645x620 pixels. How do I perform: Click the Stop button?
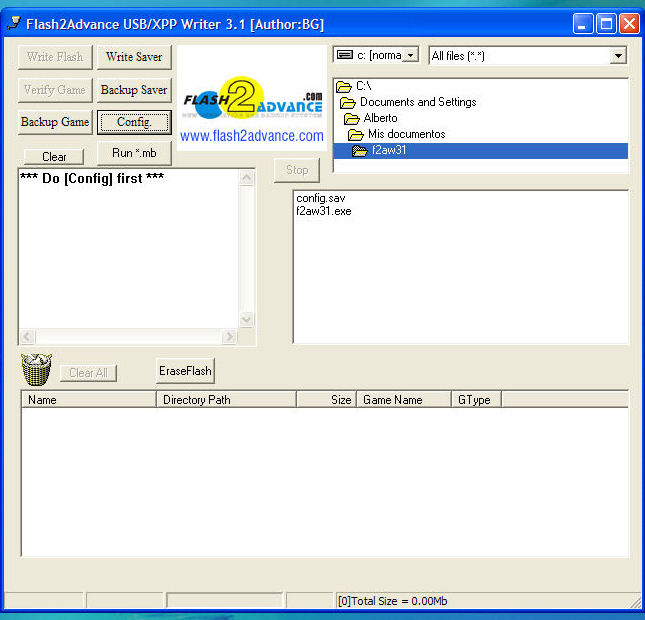297,170
